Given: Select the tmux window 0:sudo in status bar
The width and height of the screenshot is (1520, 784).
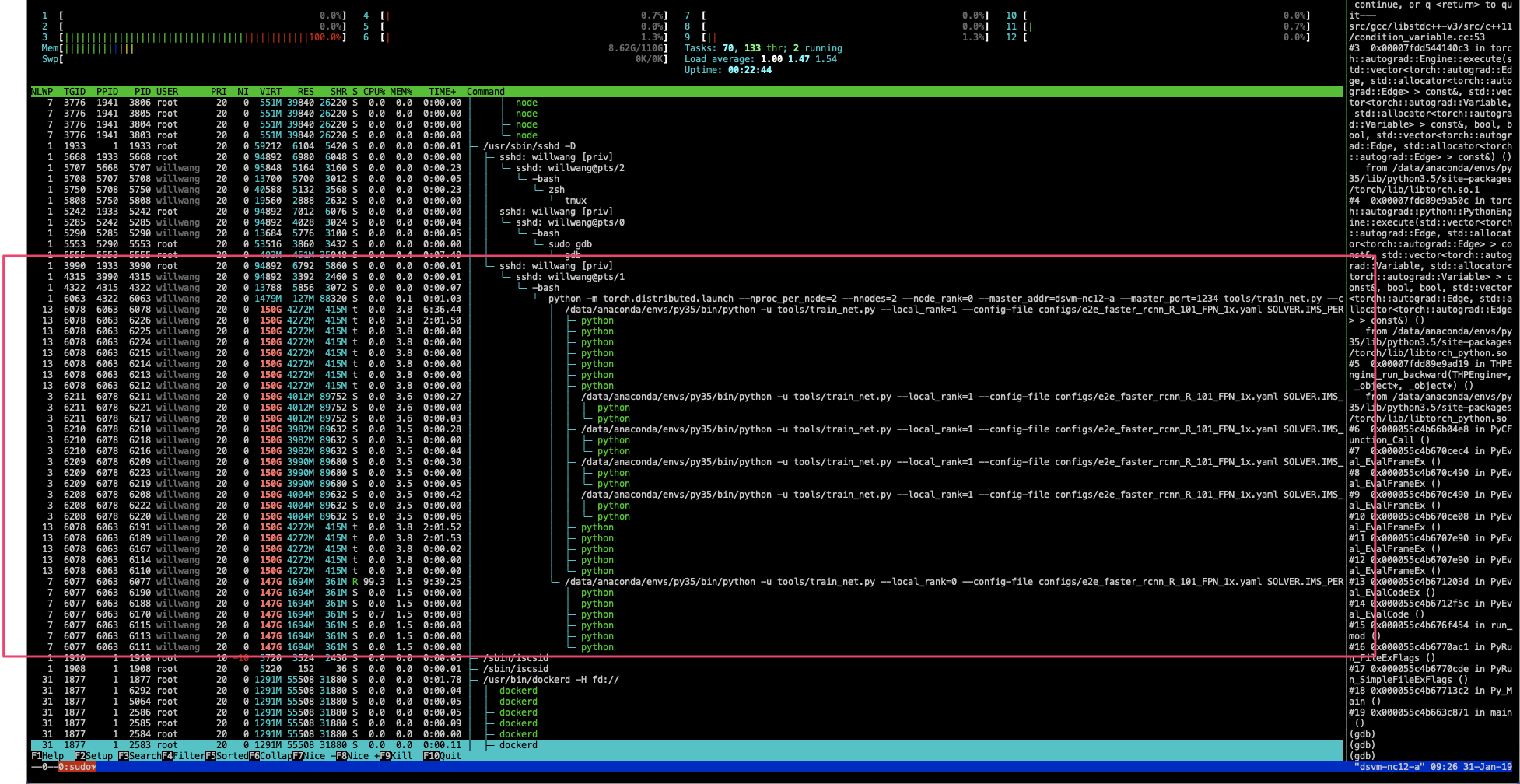Looking at the screenshot, I should pos(78,766).
